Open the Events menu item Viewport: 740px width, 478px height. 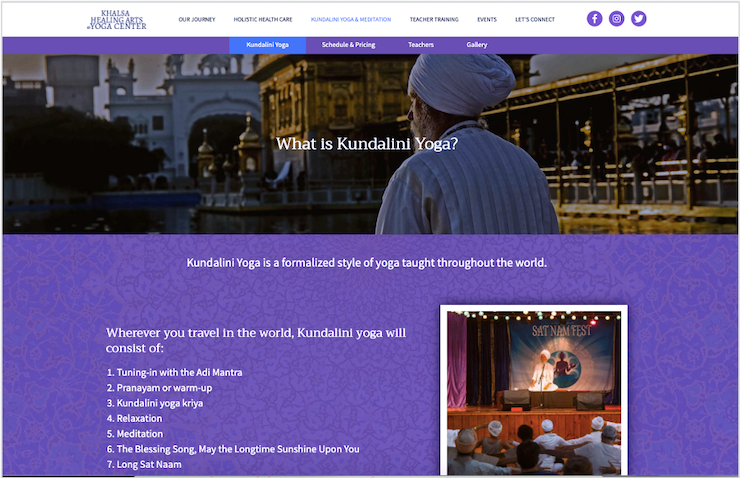(487, 19)
